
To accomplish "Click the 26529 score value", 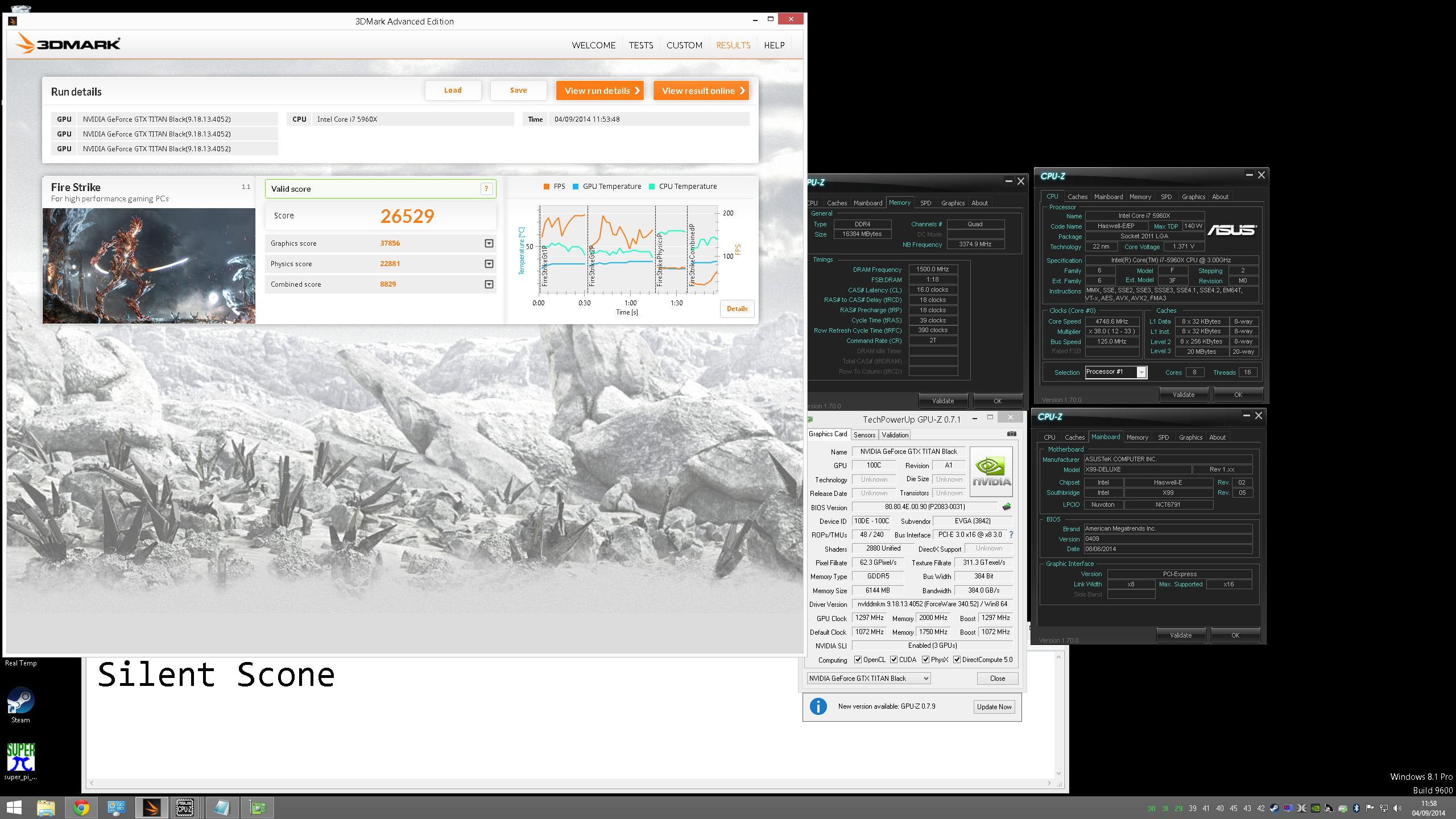I will 407,216.
